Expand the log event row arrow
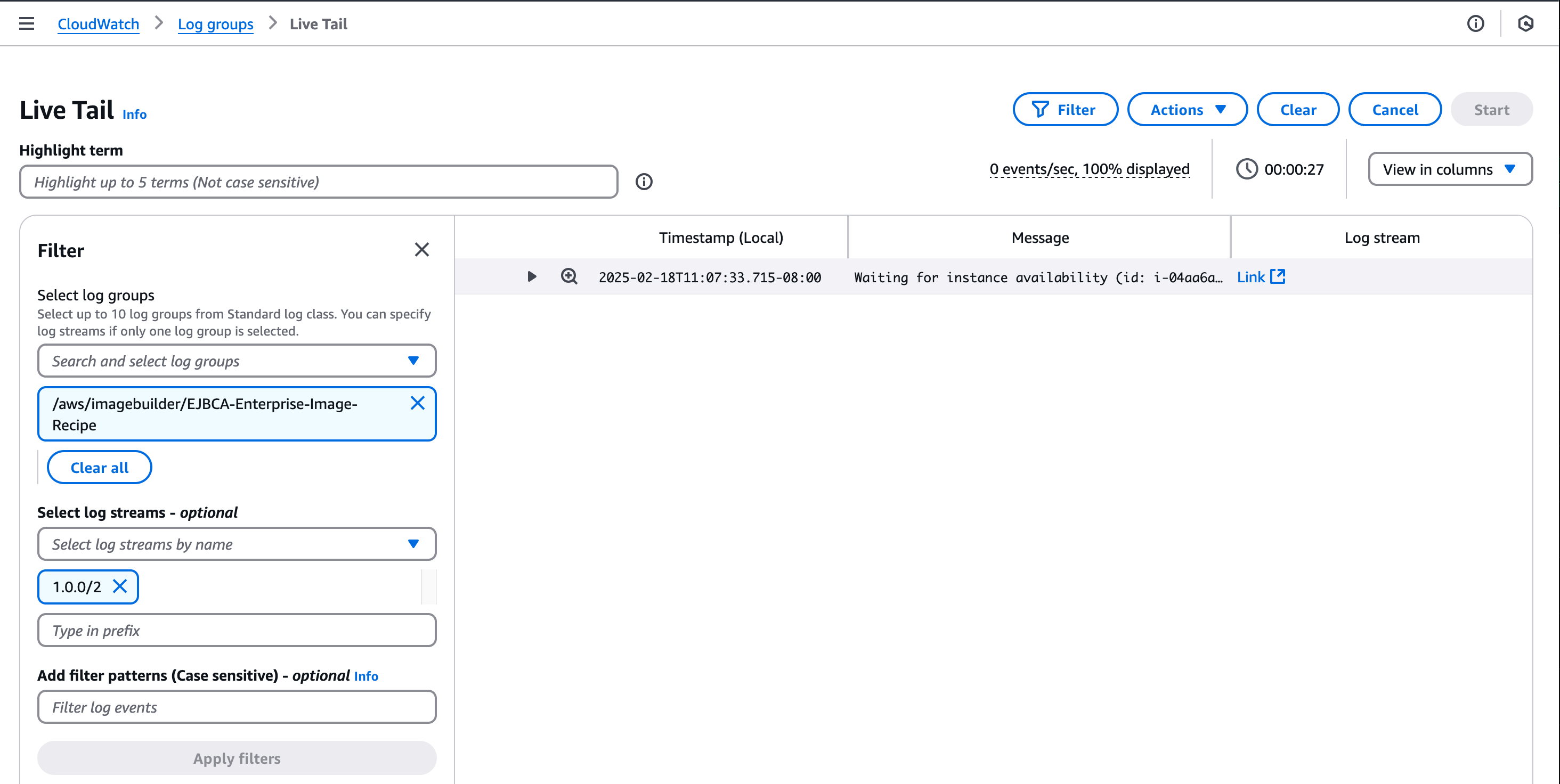Viewport: 1560px width, 784px height. pyautogui.click(x=531, y=276)
